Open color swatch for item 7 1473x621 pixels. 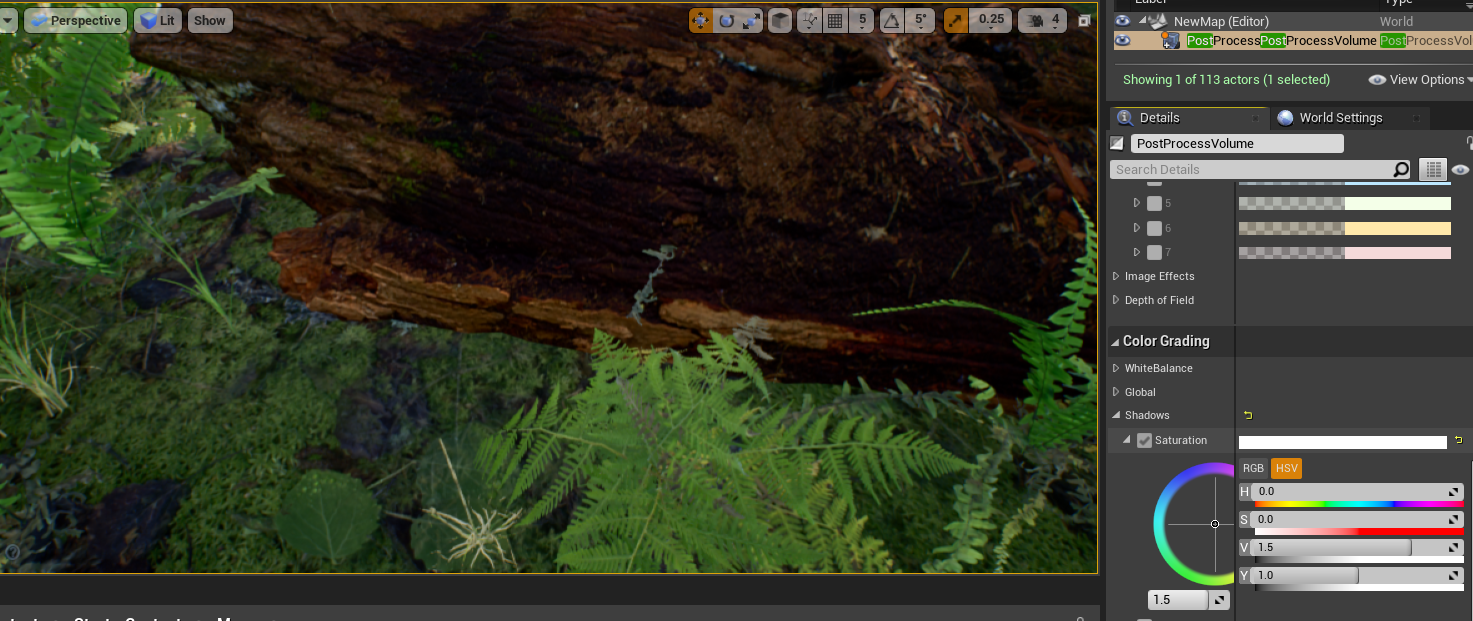coord(1345,253)
